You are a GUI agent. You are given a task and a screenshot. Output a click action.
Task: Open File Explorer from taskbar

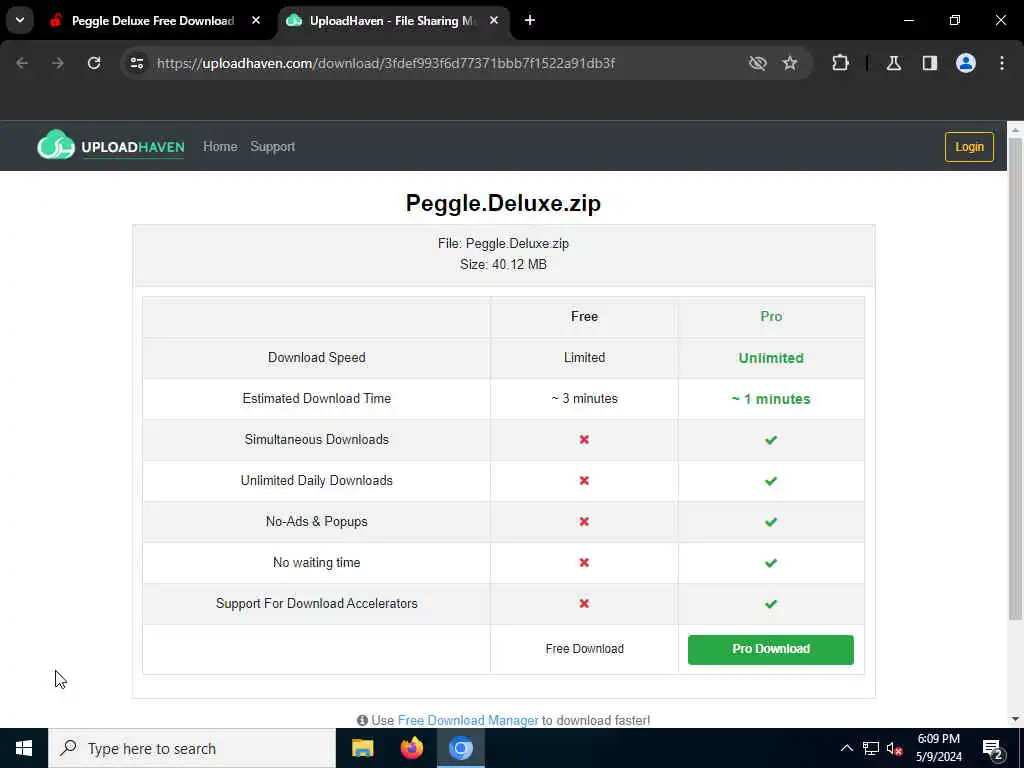click(362, 748)
